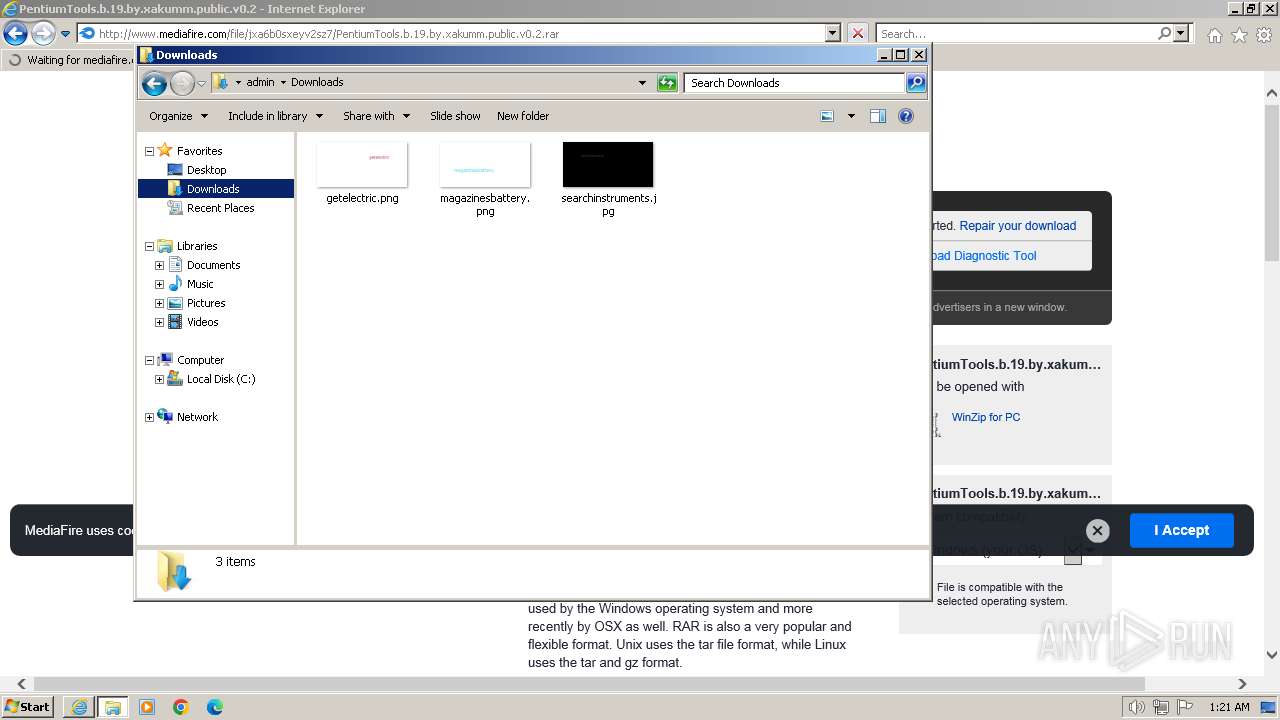Expand the Music library node
Viewport: 1280px width, 720px height.
(x=159, y=284)
